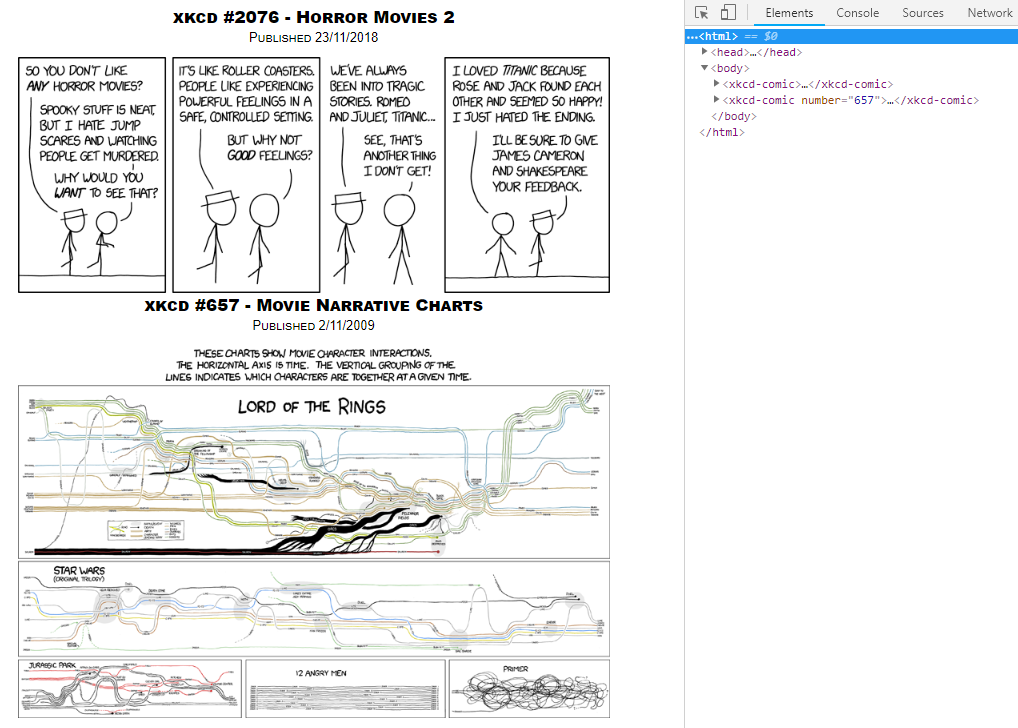Select the html root node row

click(851, 36)
